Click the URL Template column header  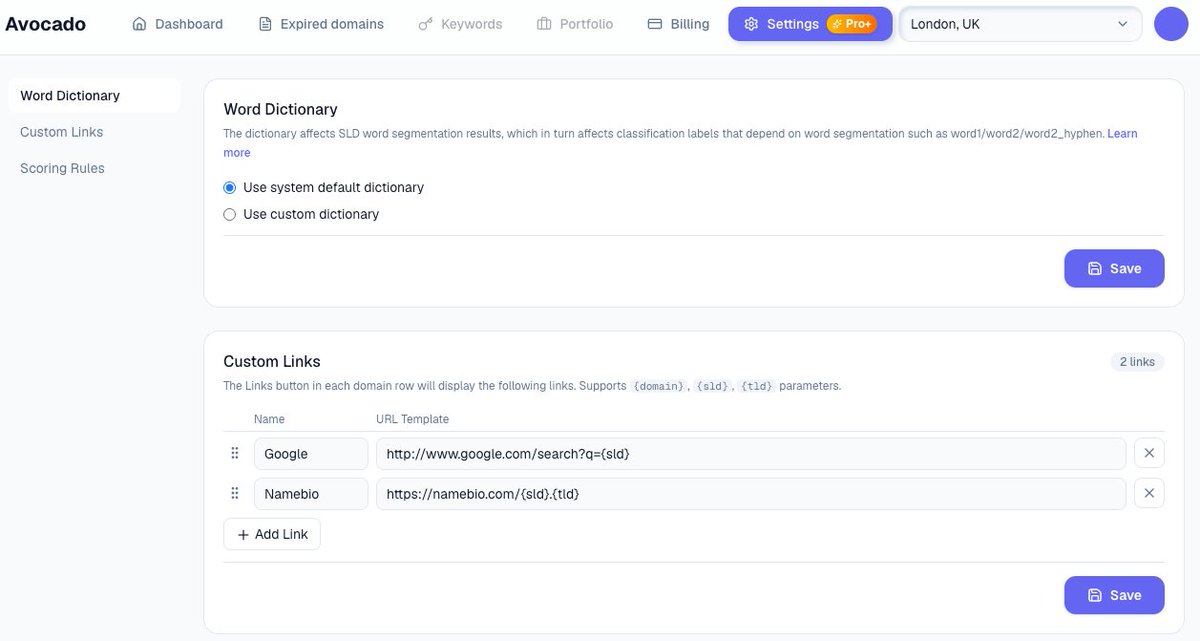pyautogui.click(x=412, y=419)
